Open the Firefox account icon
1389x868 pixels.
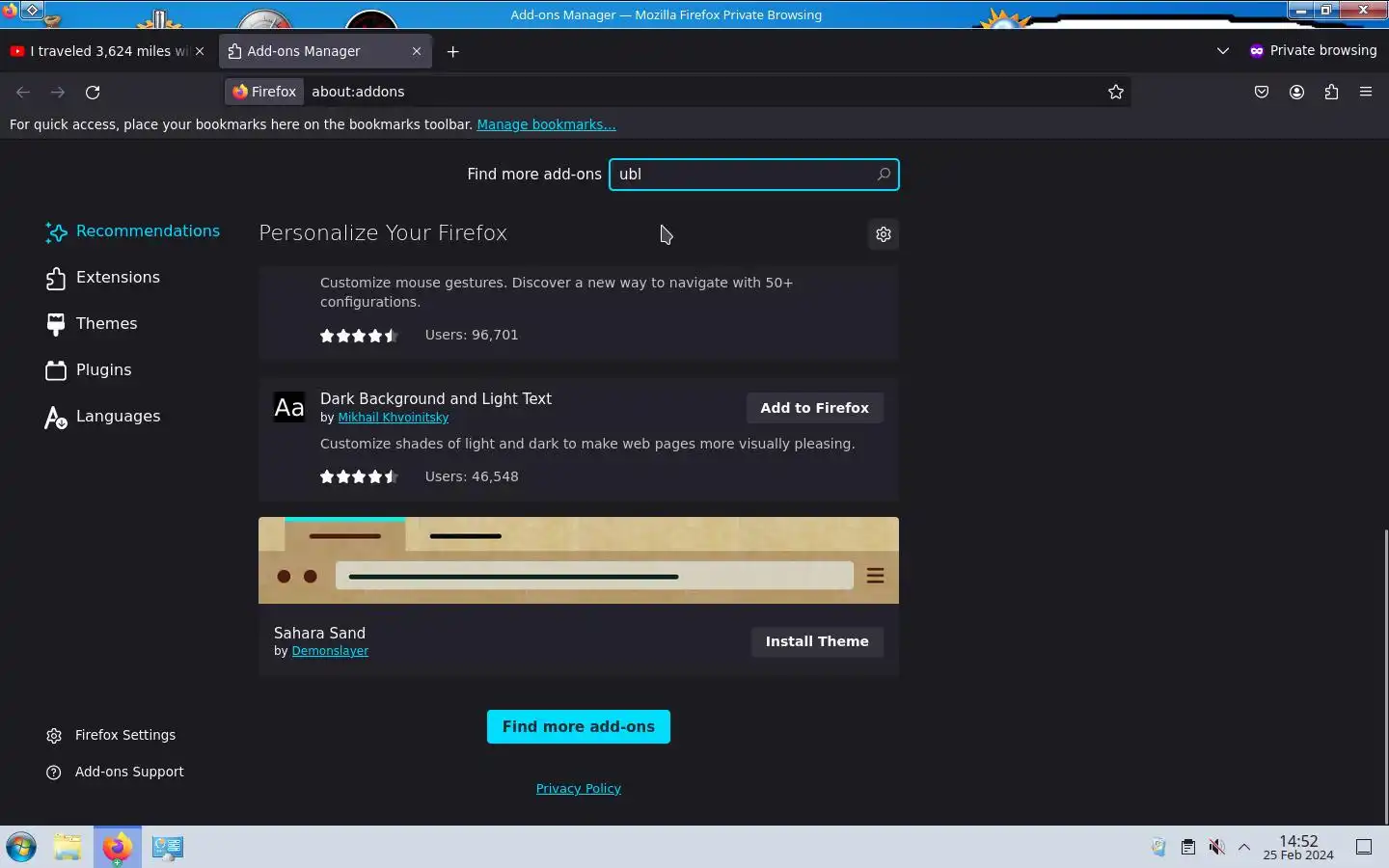1296,92
